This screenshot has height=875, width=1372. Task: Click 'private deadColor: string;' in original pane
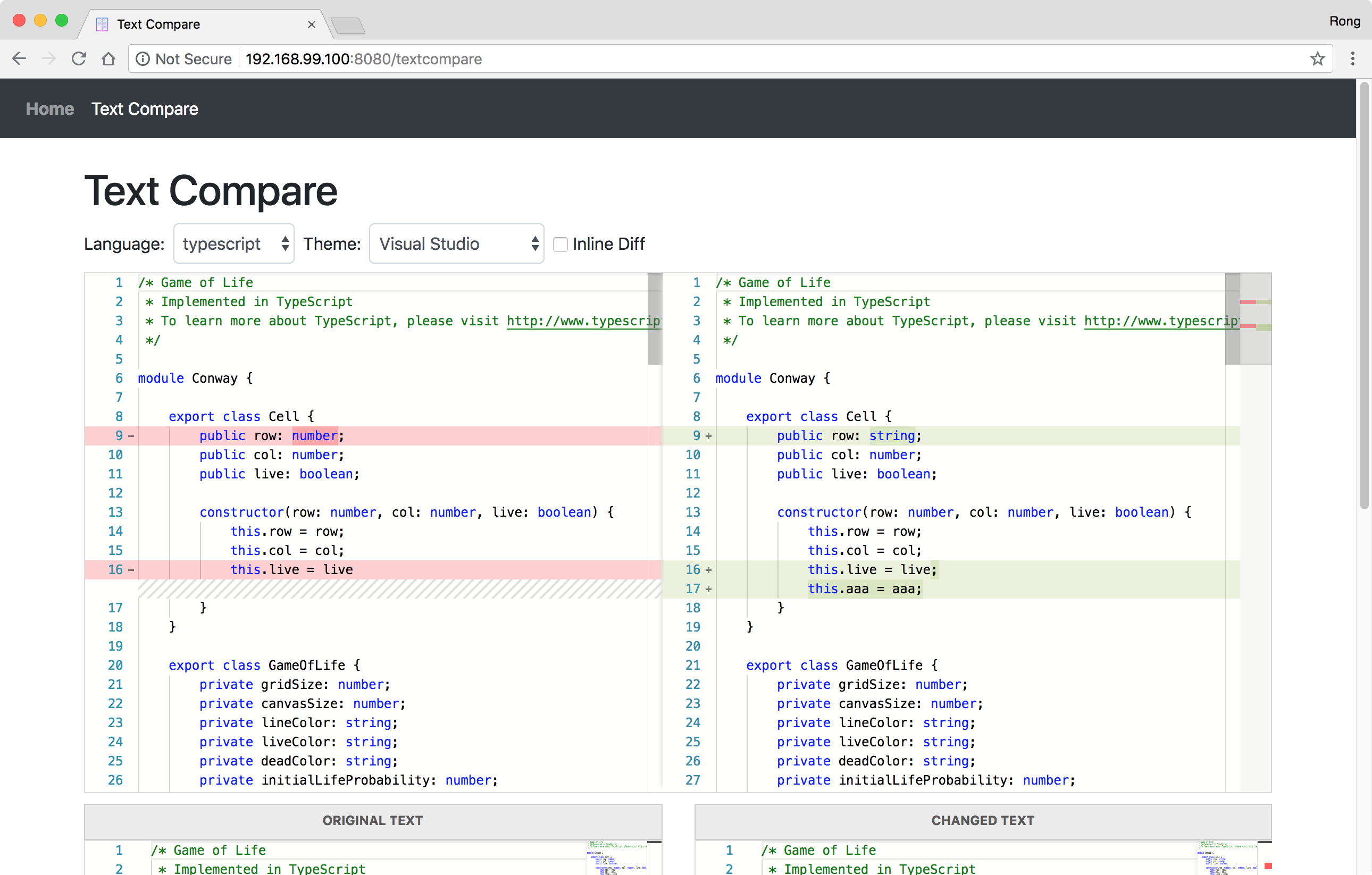tap(298, 761)
